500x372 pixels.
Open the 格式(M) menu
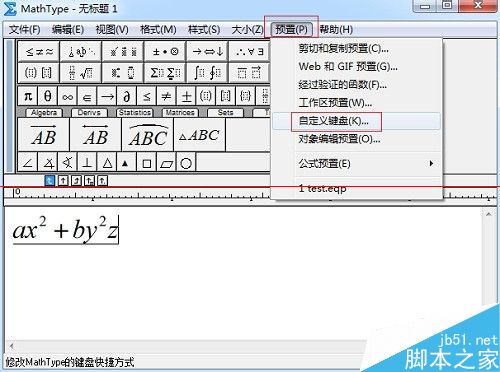158,29
